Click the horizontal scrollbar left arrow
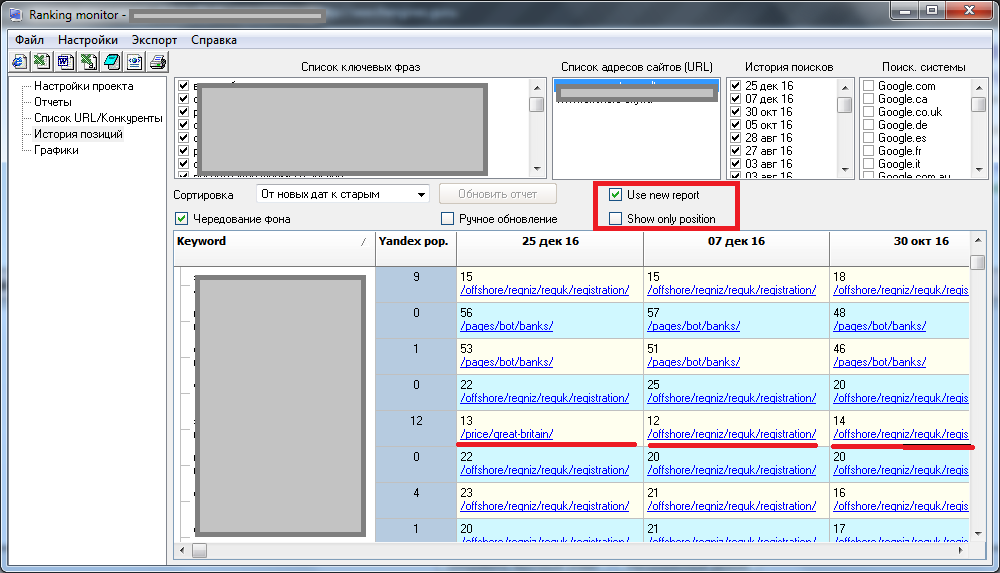 (x=182, y=550)
